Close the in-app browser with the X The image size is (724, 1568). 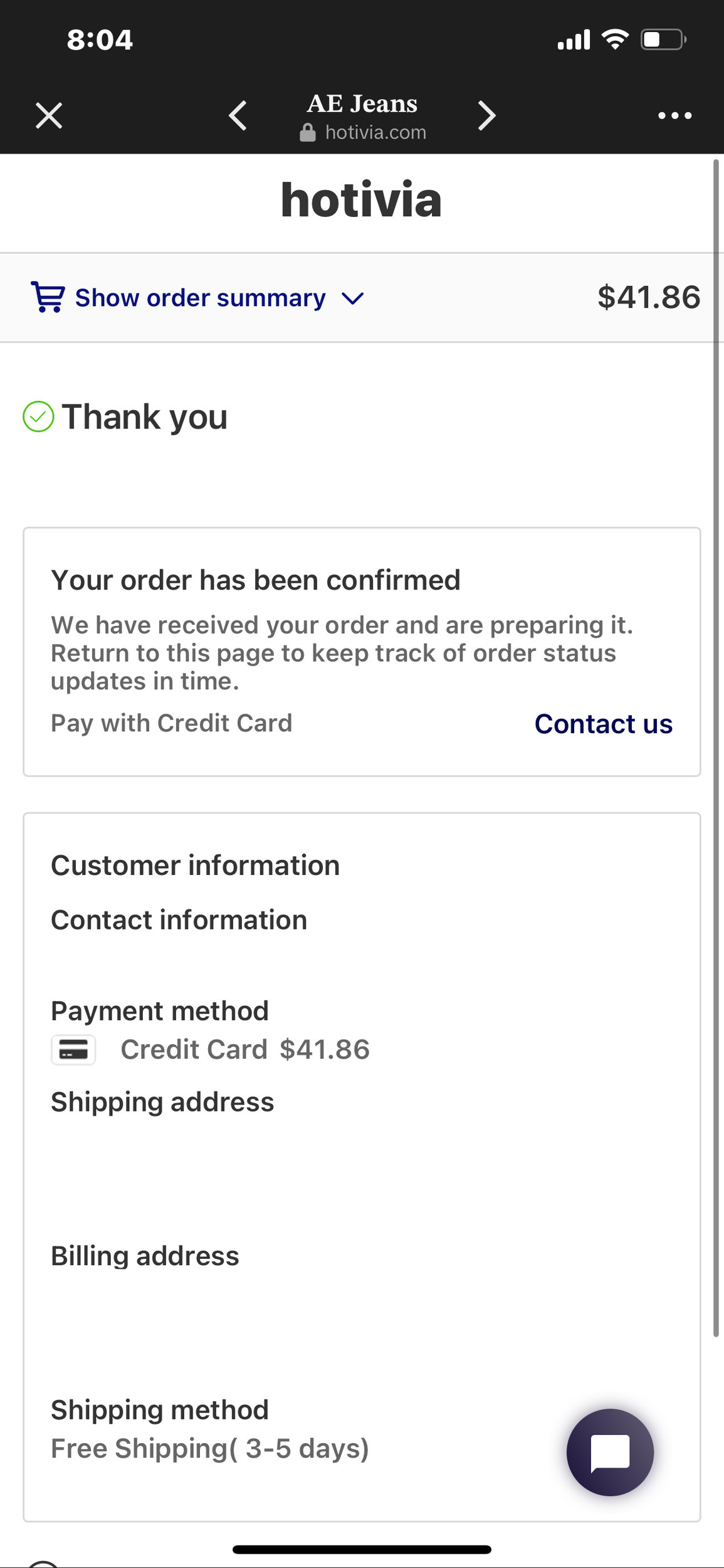click(49, 116)
